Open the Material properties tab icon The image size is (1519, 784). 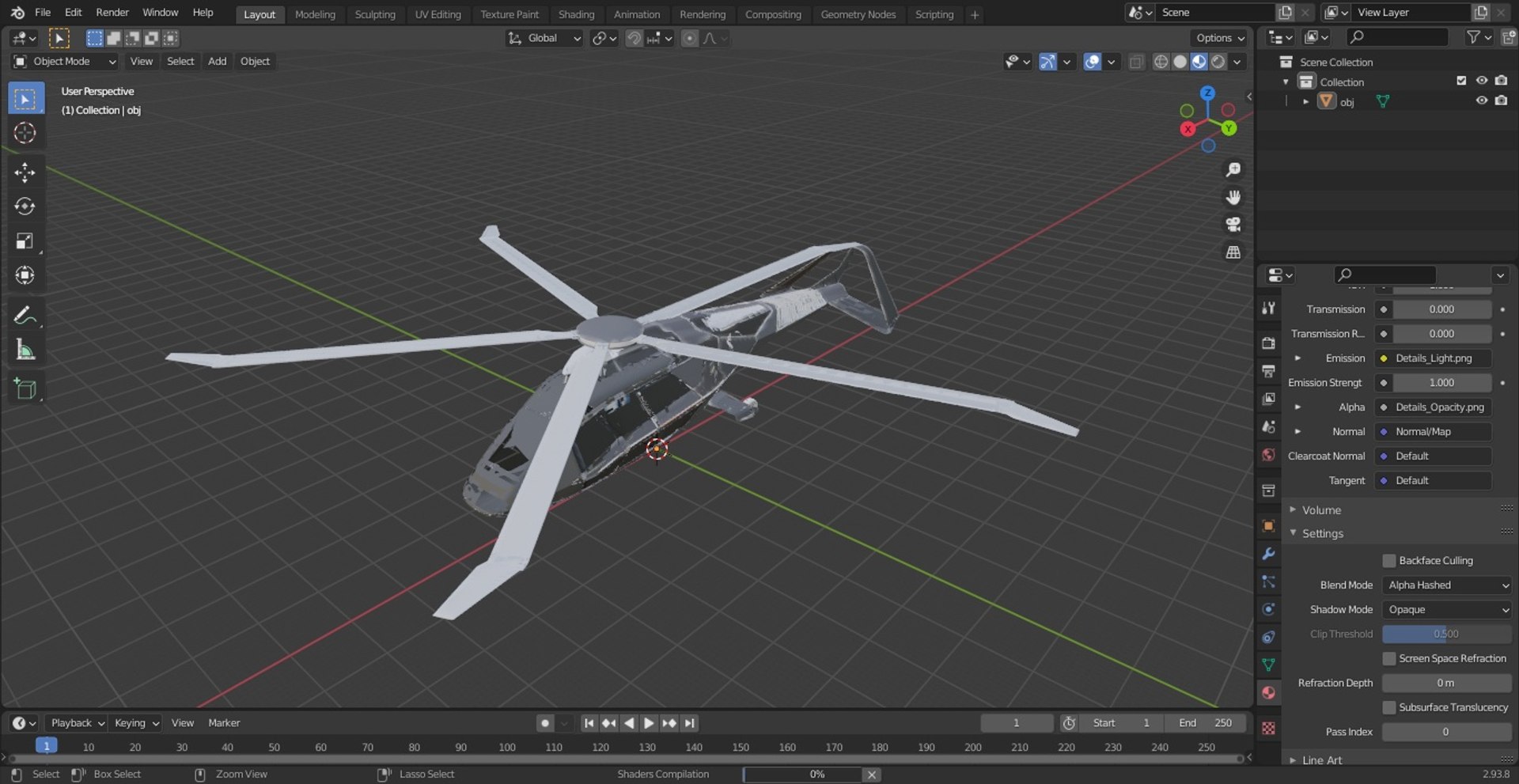tap(1268, 693)
